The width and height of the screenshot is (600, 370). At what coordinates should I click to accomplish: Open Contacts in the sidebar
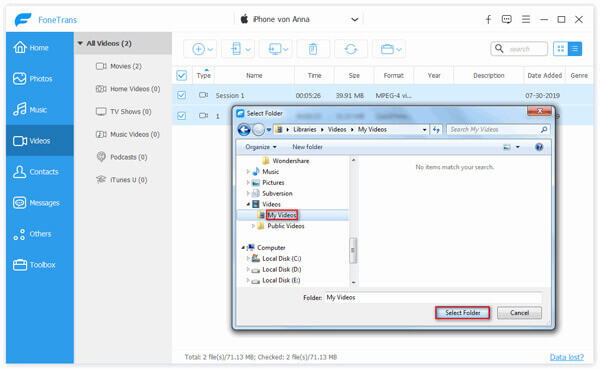(39, 172)
